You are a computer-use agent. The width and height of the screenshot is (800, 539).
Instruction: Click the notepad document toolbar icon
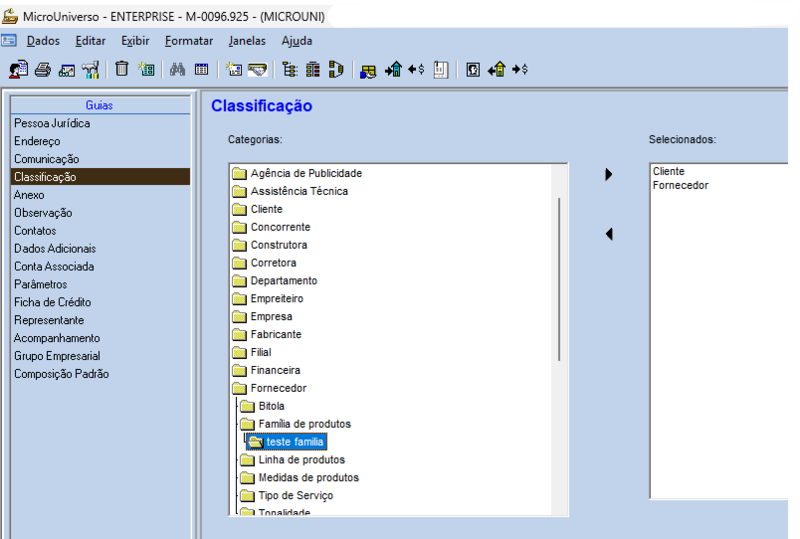click(441, 69)
